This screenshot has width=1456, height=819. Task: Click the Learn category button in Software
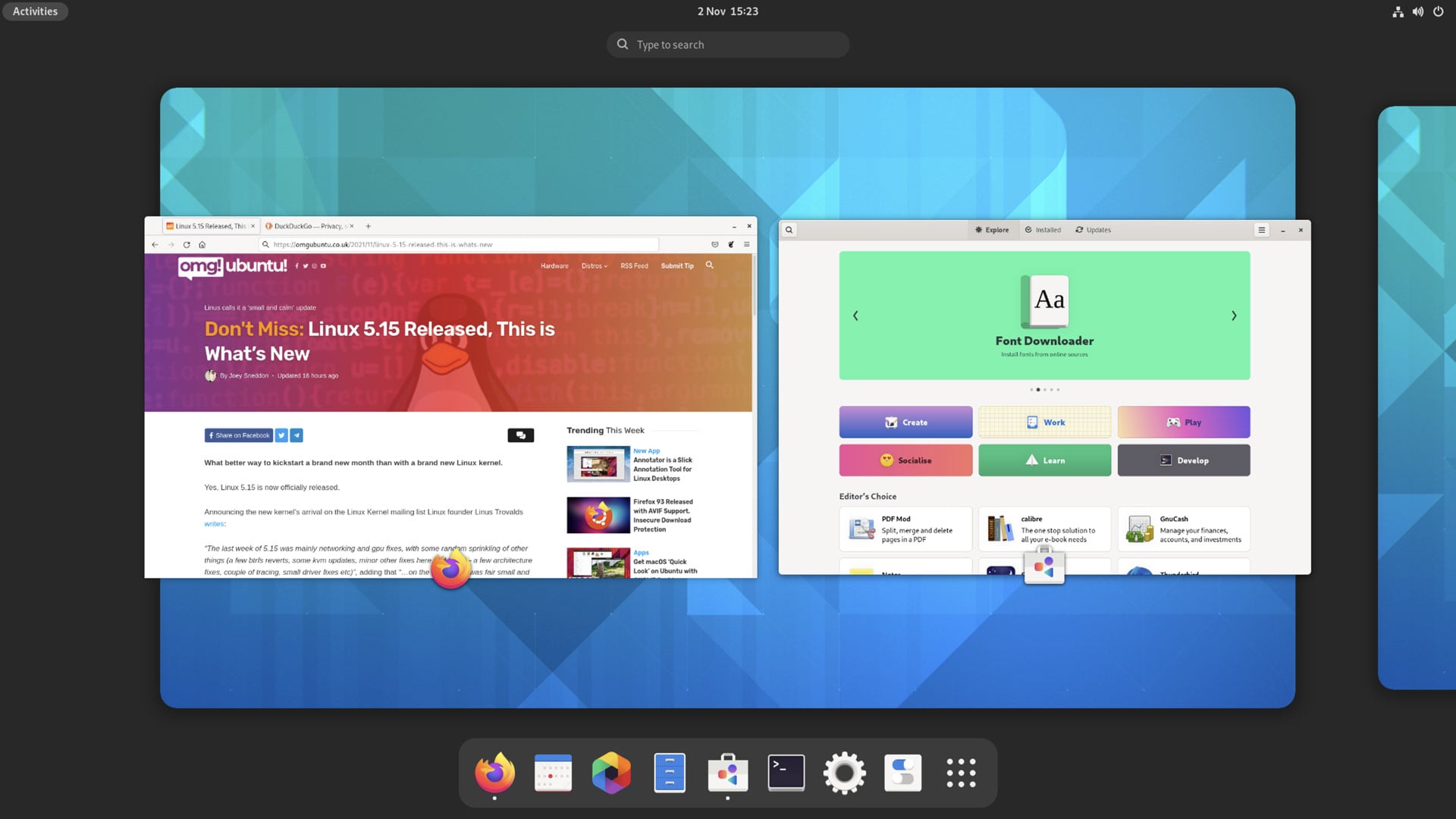coord(1045,460)
